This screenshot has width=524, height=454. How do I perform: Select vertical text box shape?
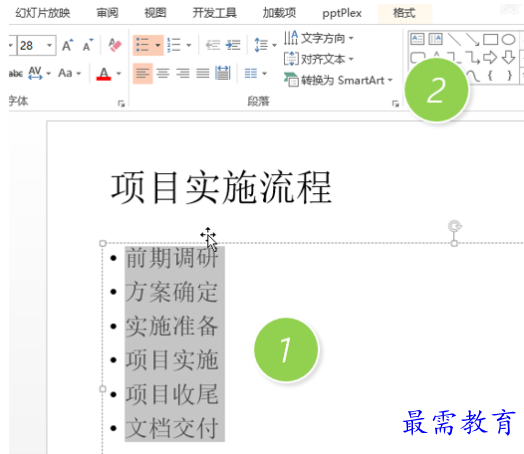435,39
